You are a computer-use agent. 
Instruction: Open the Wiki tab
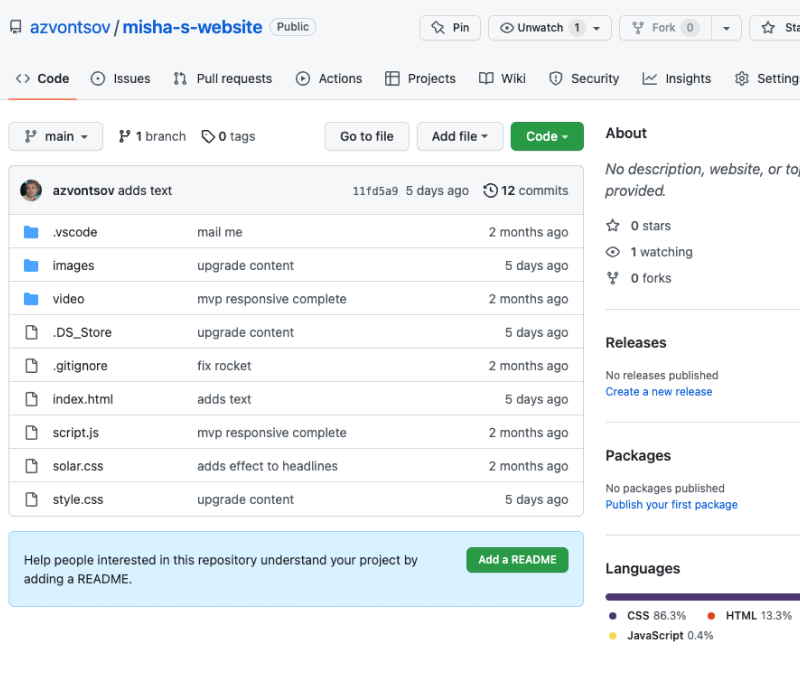tap(502, 79)
